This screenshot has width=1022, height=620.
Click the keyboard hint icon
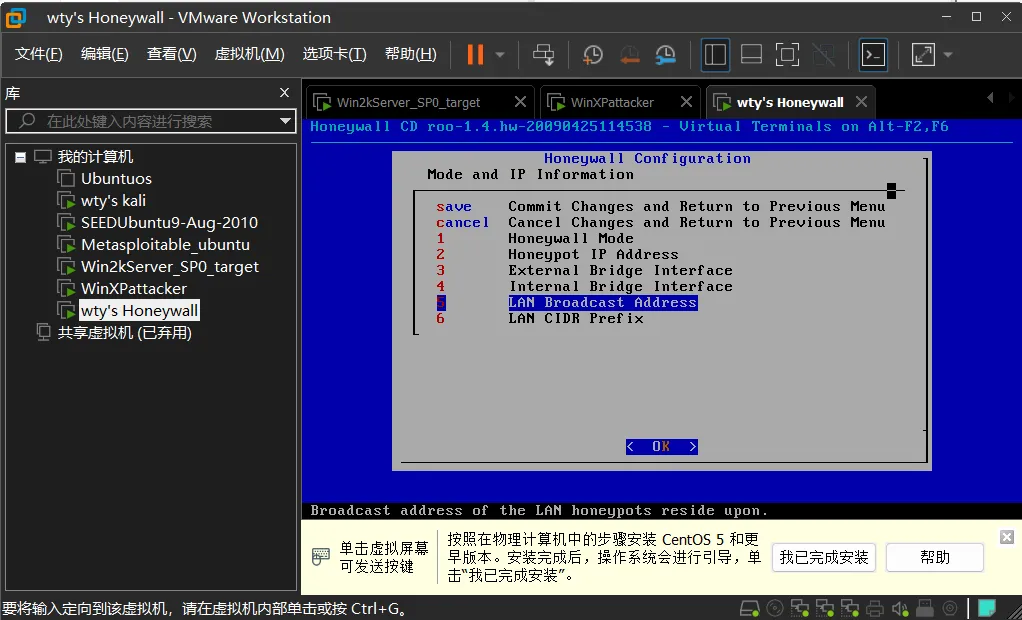pos(321,556)
